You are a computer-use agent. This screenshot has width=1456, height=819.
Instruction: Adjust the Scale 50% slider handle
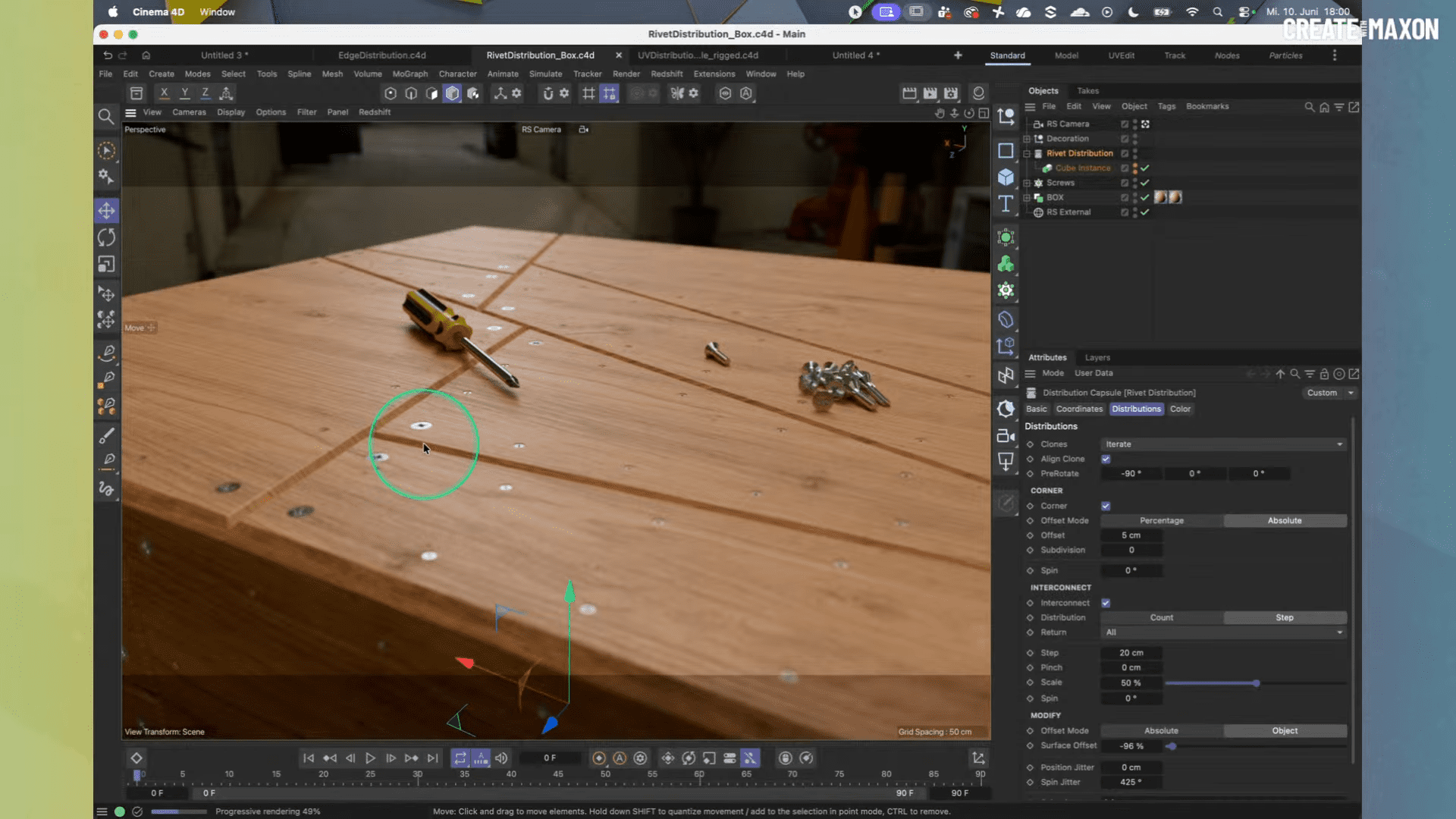coord(1257,683)
